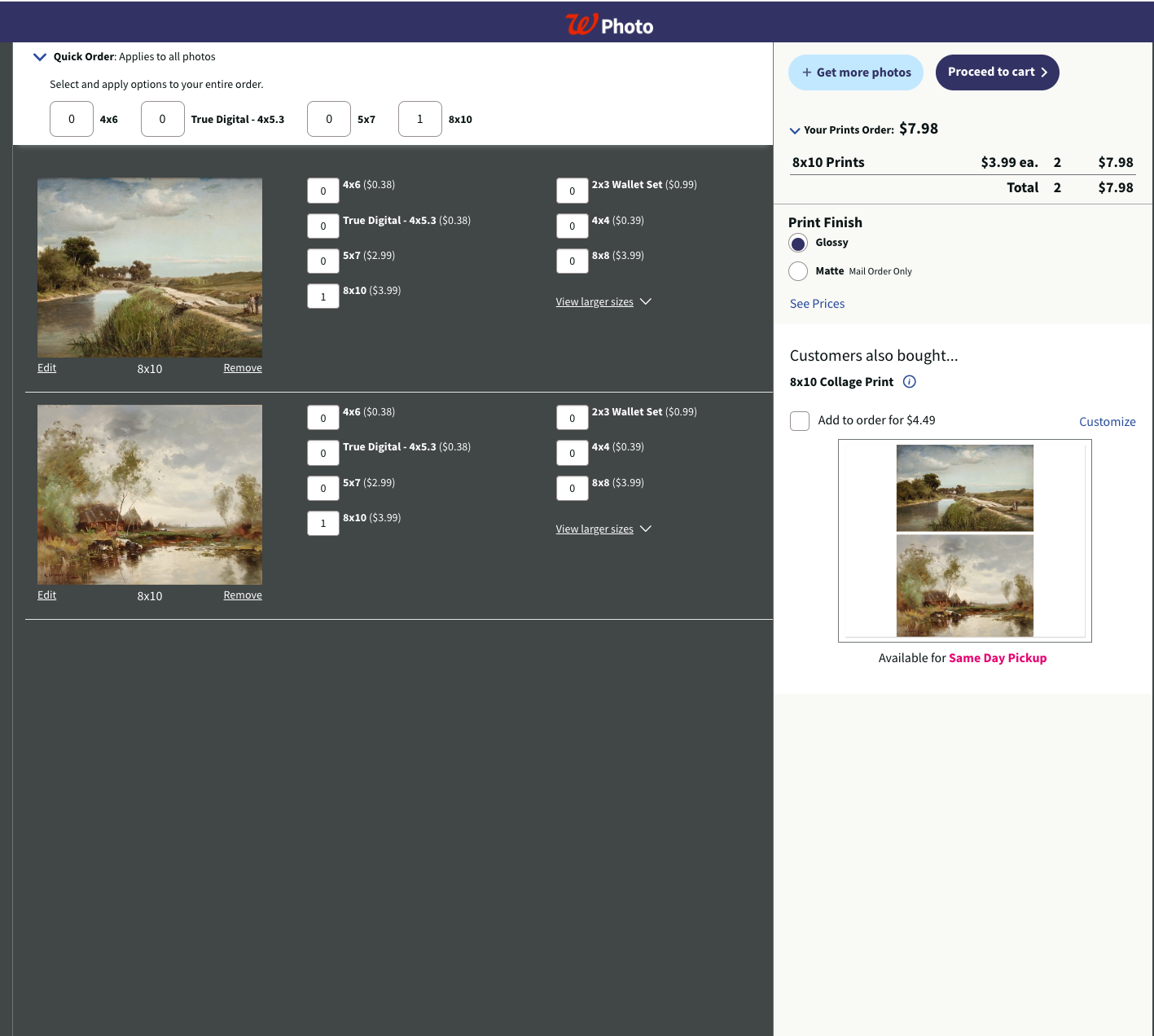Edit the first landscape photo
The height and width of the screenshot is (1036, 1154).
coord(46,368)
